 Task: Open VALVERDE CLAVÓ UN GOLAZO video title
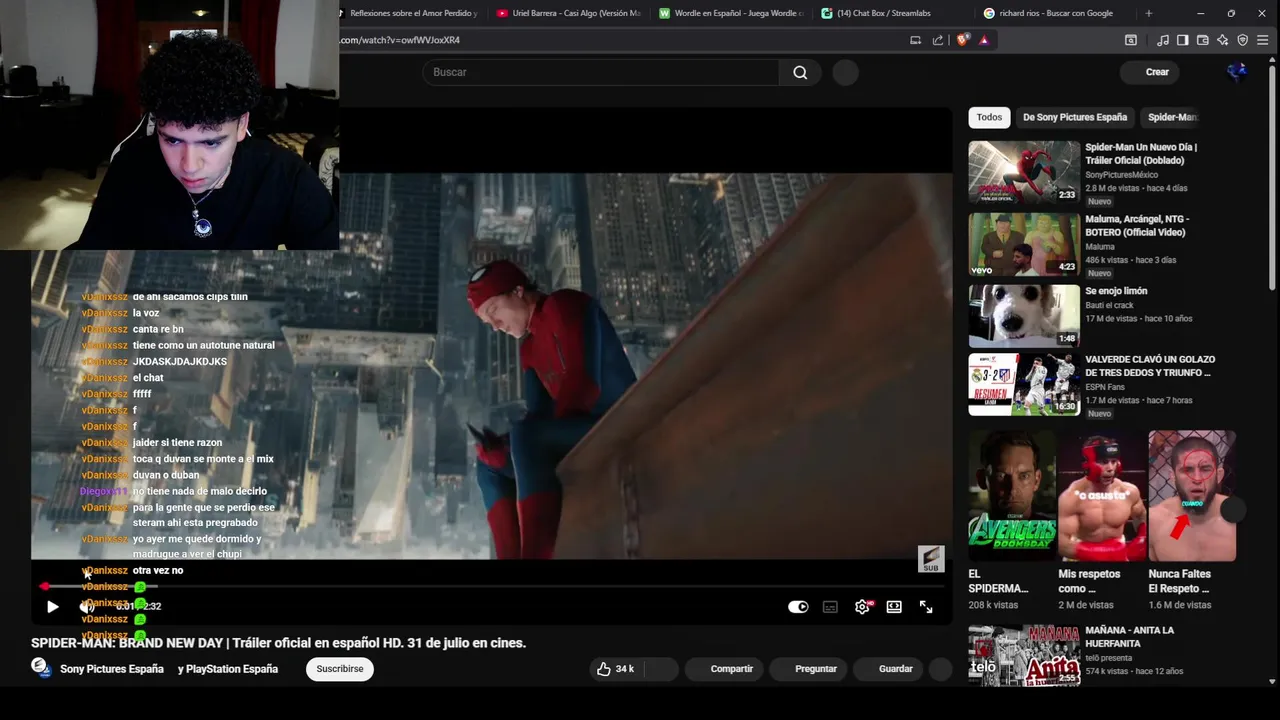pyautogui.click(x=1150, y=366)
